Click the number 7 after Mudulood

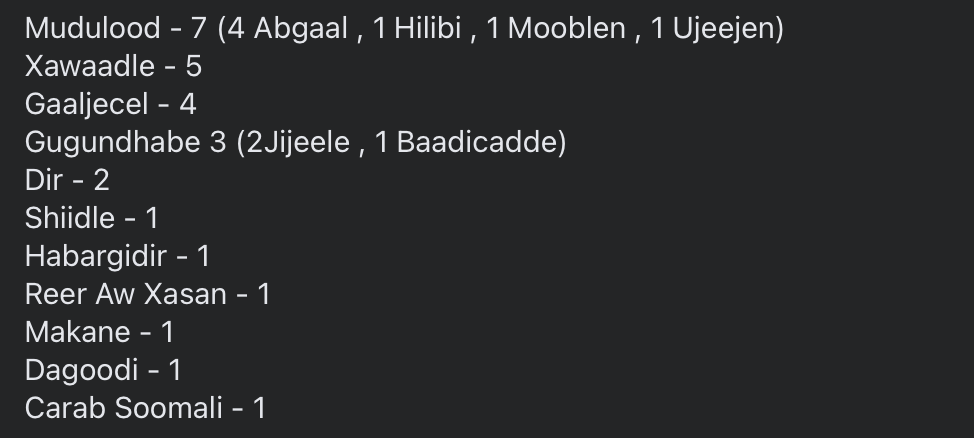click(198, 29)
